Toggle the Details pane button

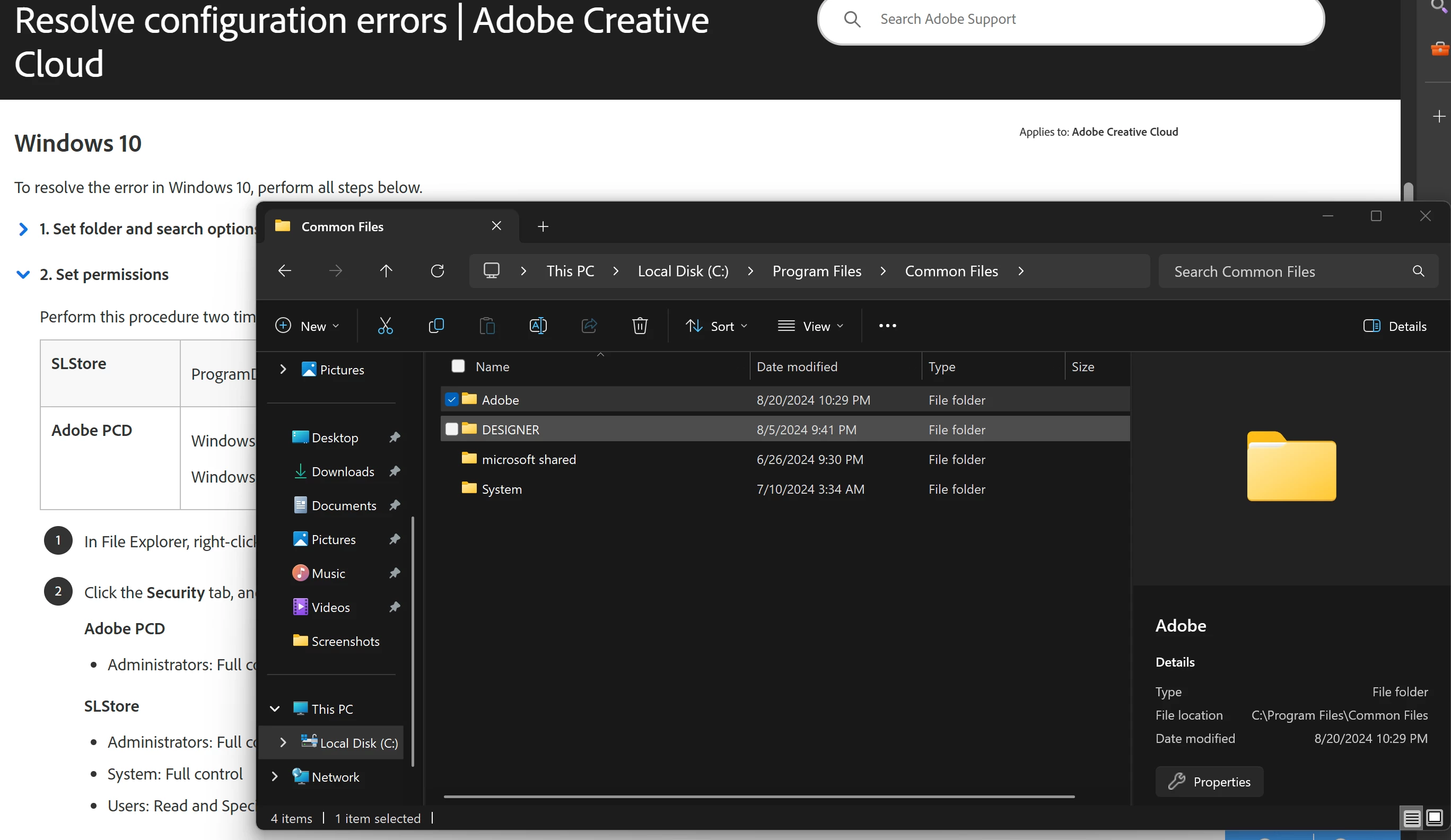[x=1395, y=326]
